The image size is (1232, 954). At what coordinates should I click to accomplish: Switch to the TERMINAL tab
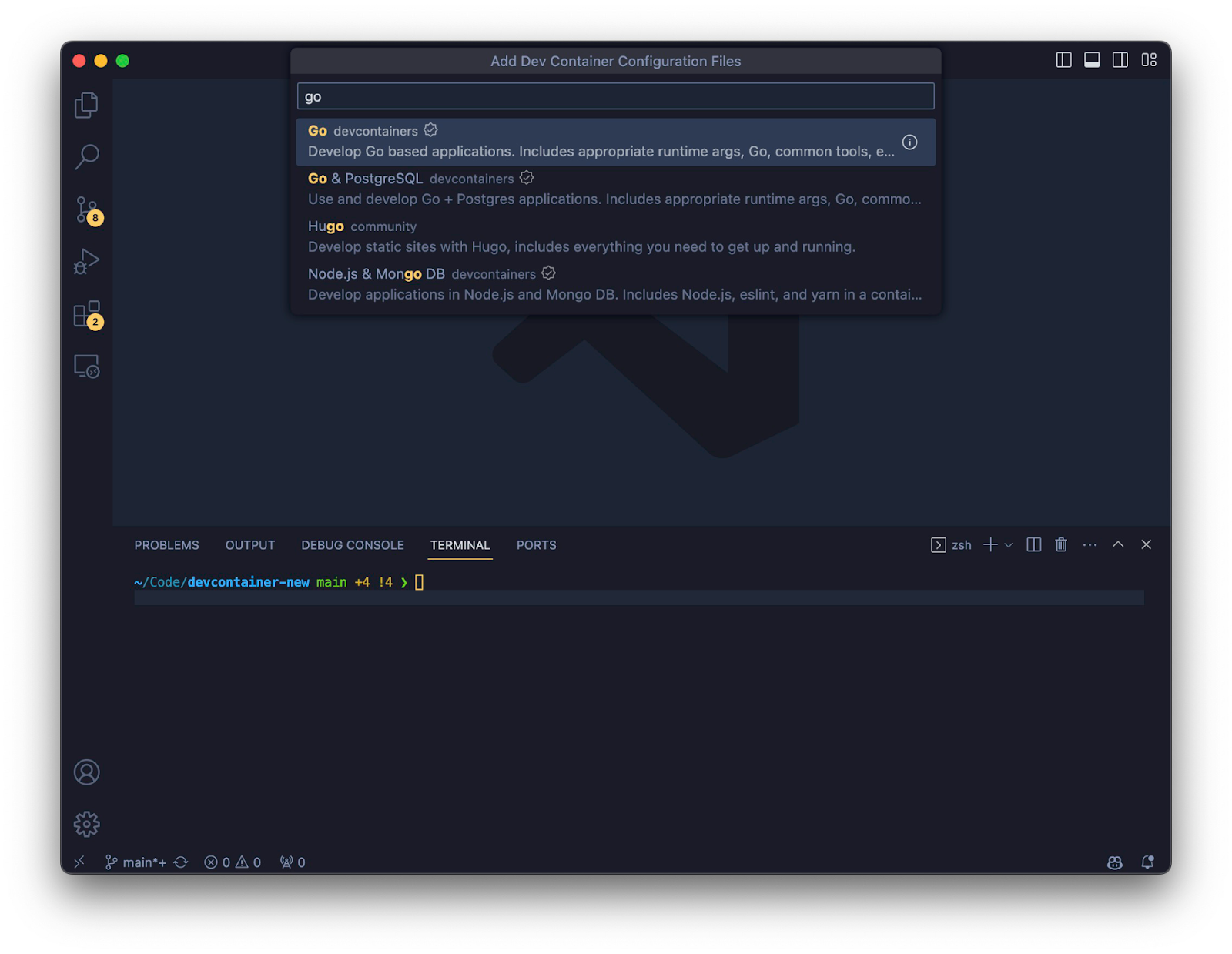click(x=460, y=545)
